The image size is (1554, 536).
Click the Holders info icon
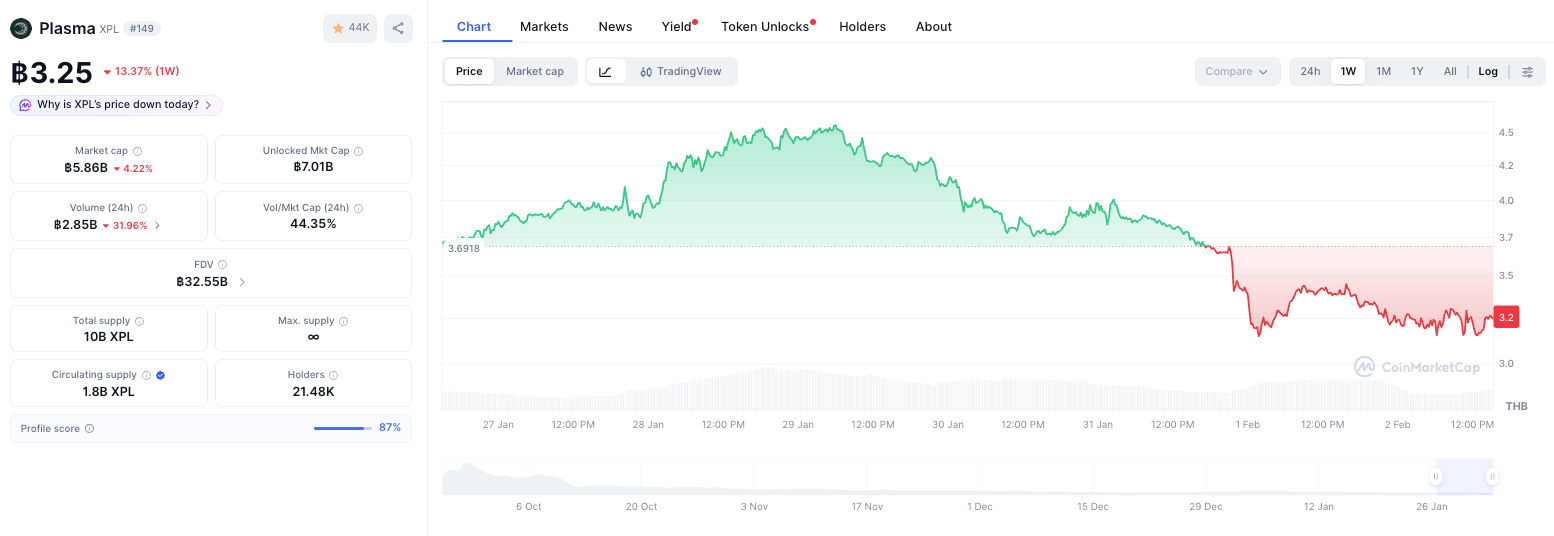coord(333,375)
